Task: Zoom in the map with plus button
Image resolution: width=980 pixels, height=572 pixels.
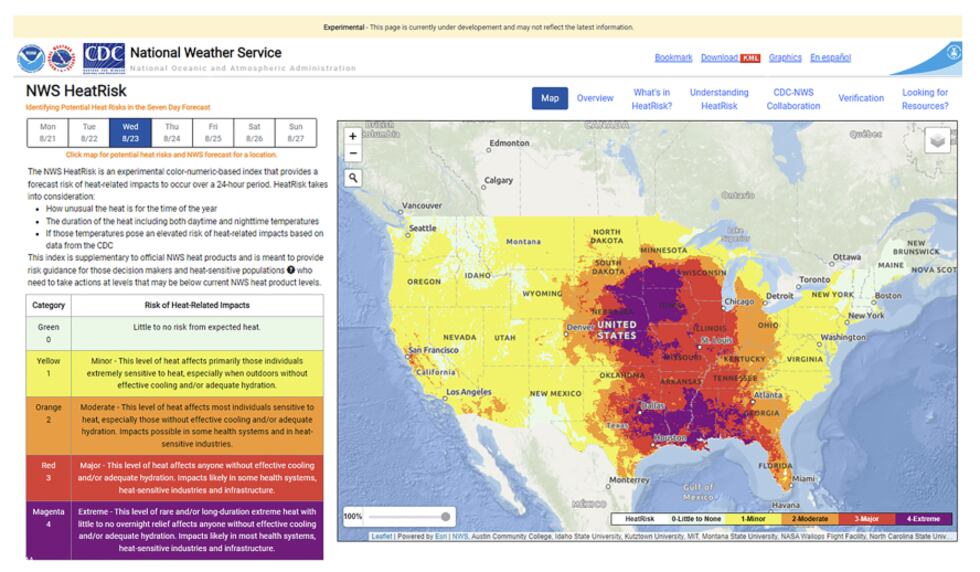Action: coord(352,136)
